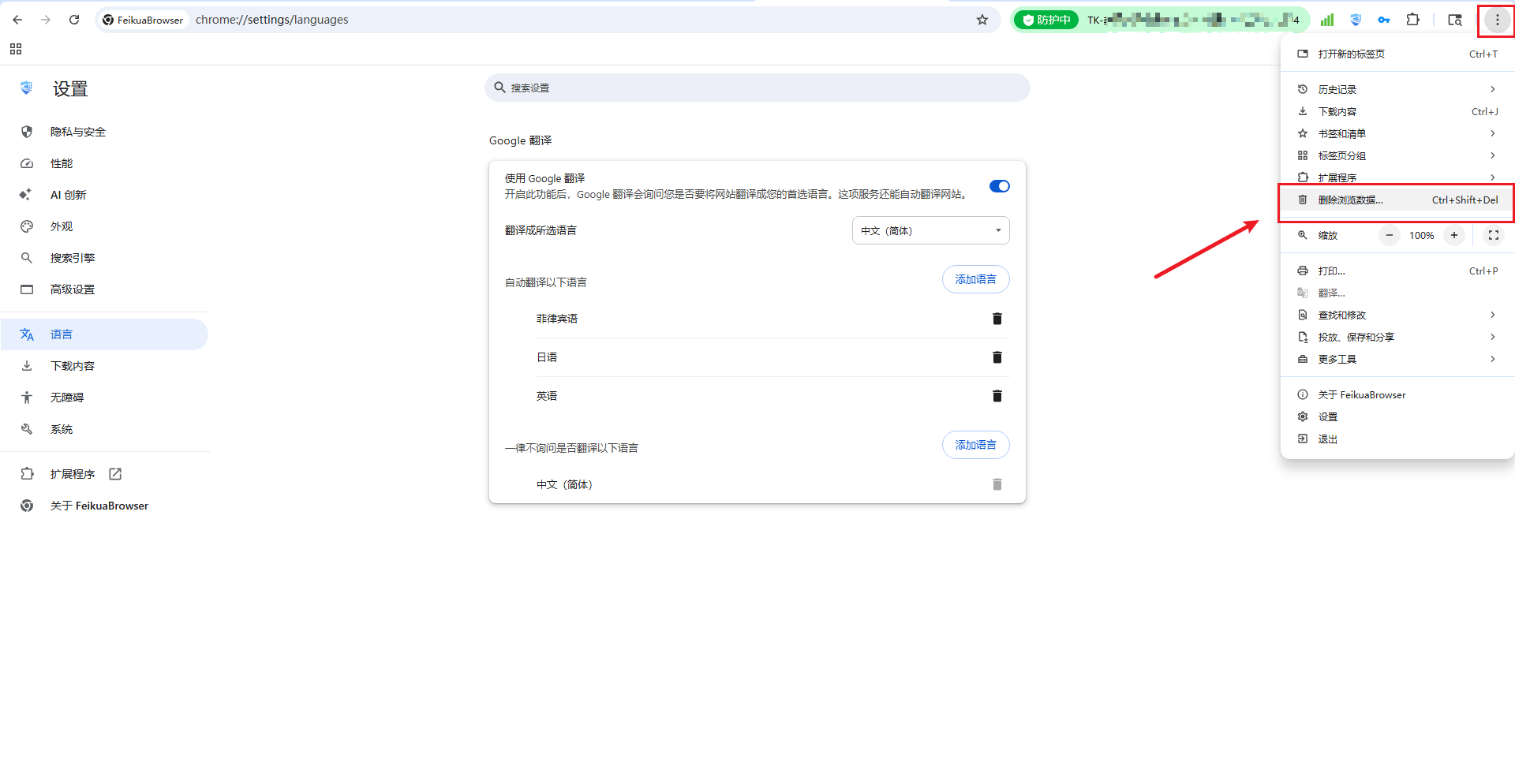Click the trash icon next to 英语
1515x784 pixels.
click(997, 396)
